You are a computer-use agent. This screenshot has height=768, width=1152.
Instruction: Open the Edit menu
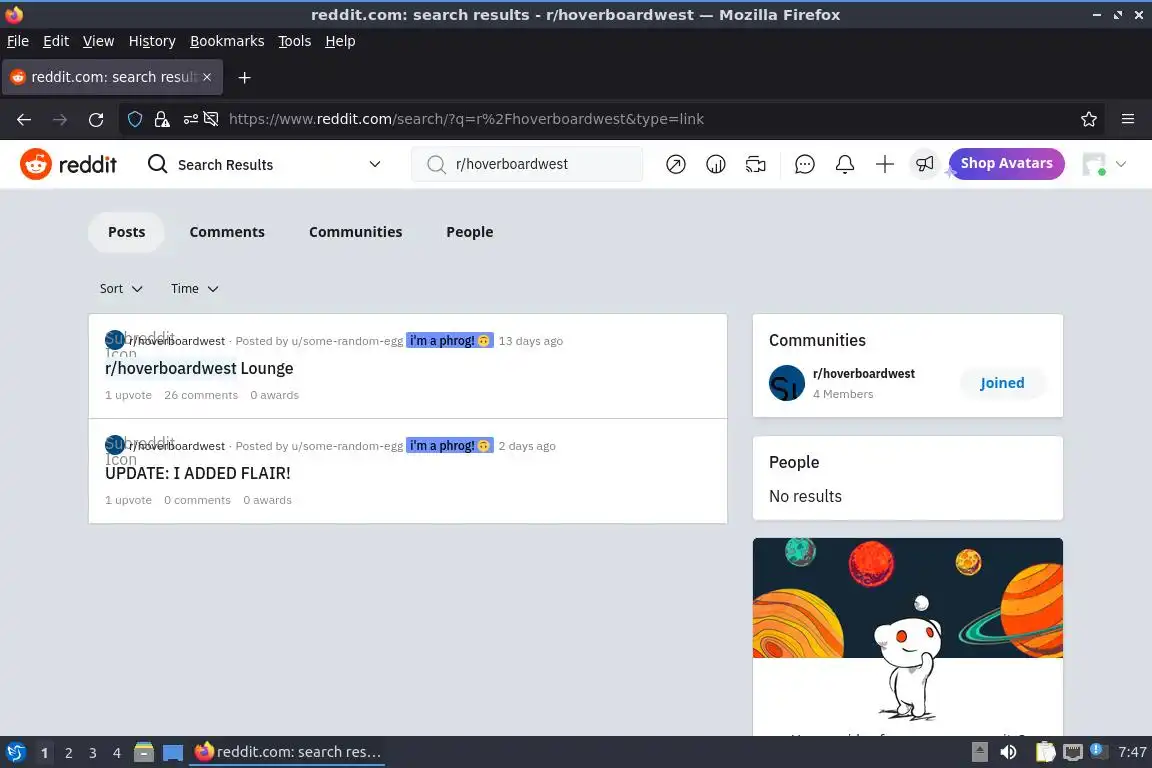click(x=56, y=41)
